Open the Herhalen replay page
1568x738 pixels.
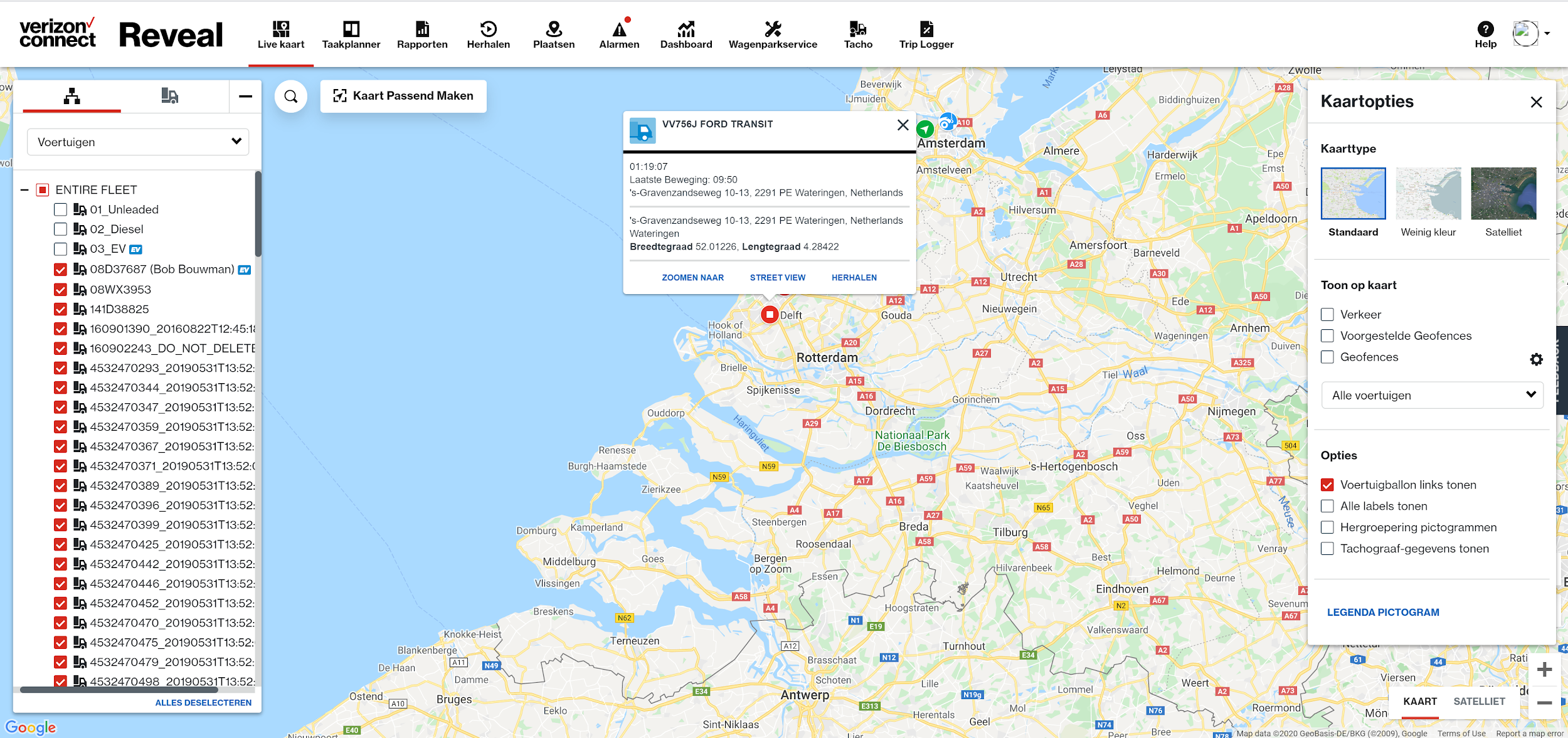(x=489, y=35)
